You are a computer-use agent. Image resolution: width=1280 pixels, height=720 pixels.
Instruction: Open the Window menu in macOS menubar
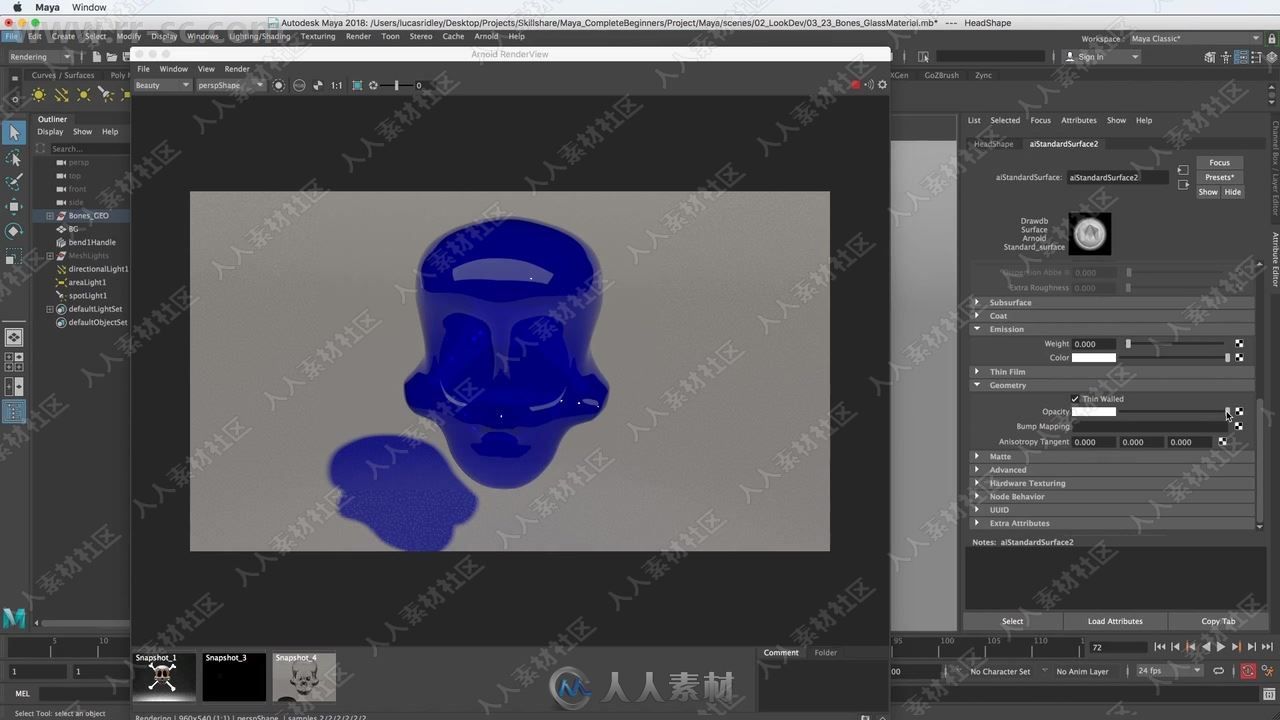click(89, 7)
